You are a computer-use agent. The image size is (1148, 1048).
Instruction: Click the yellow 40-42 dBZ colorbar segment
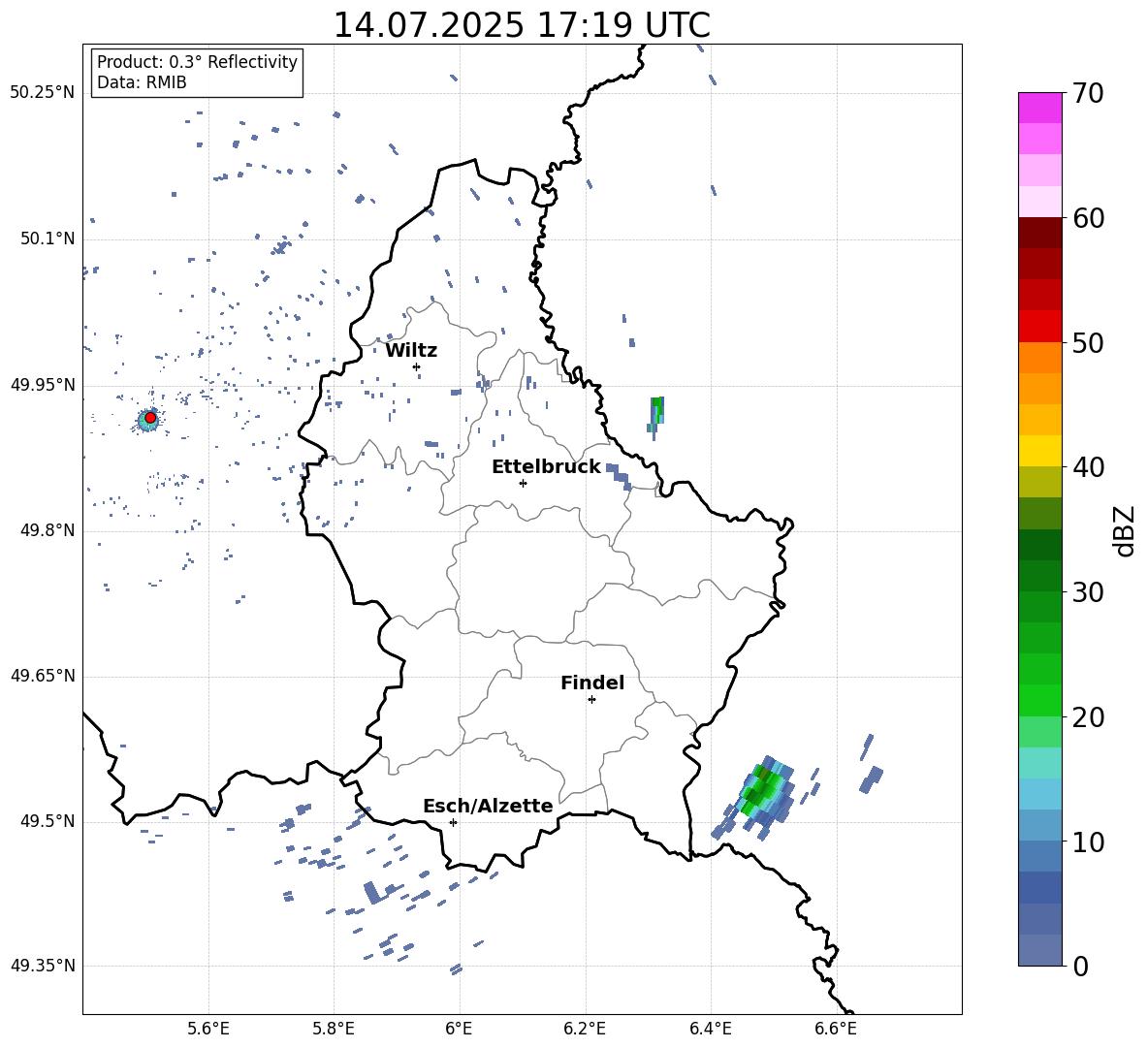pos(1040,451)
